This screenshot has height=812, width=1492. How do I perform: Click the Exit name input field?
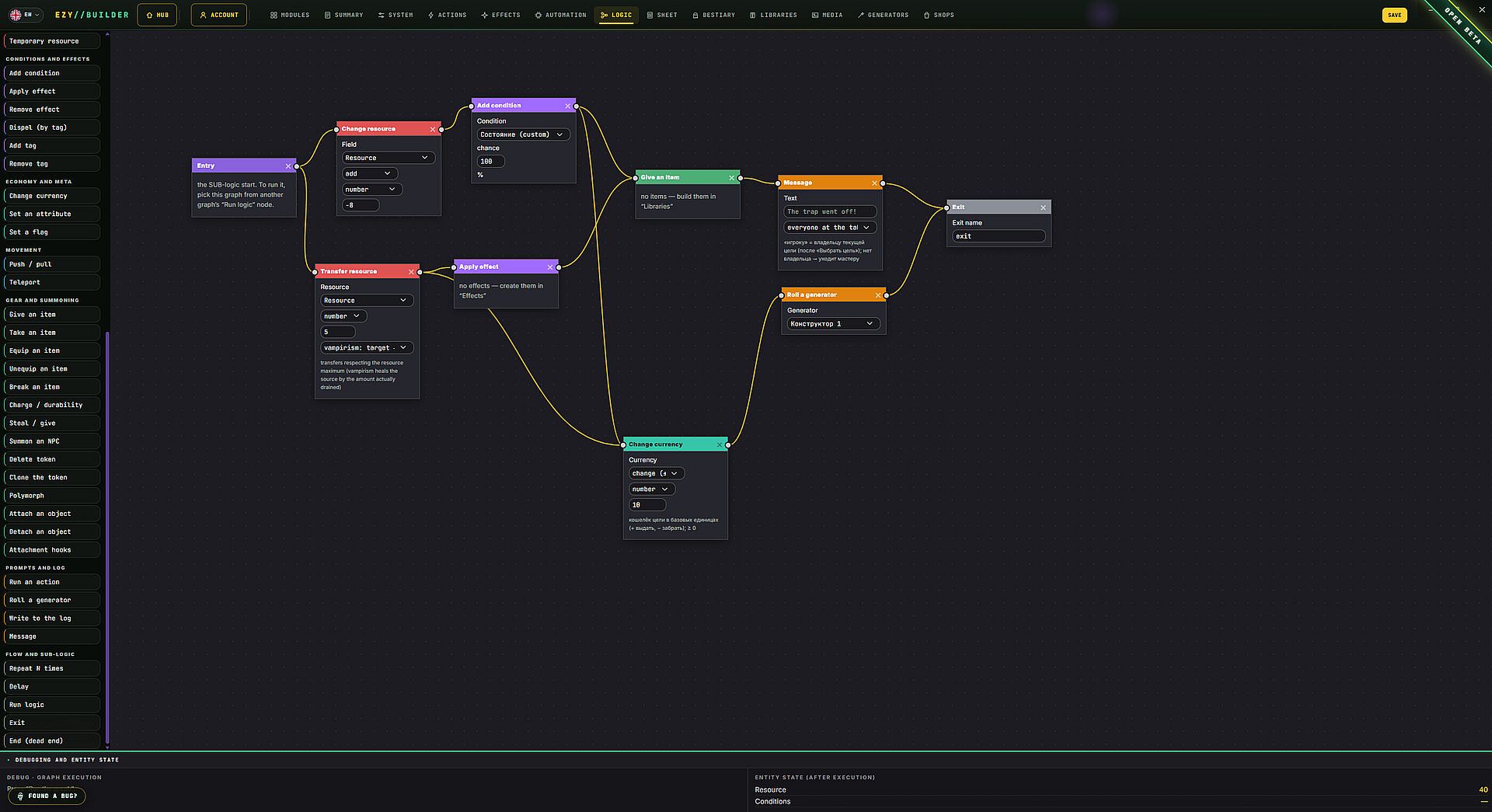[x=999, y=236]
